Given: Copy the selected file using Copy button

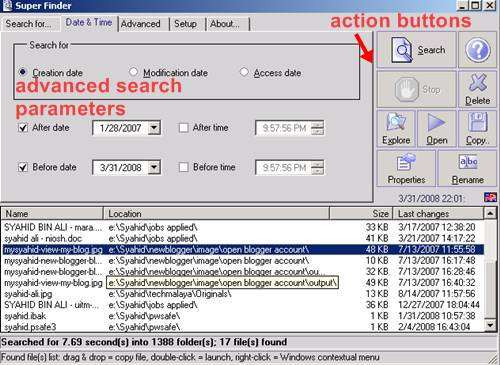Looking at the screenshot, I should [478, 129].
